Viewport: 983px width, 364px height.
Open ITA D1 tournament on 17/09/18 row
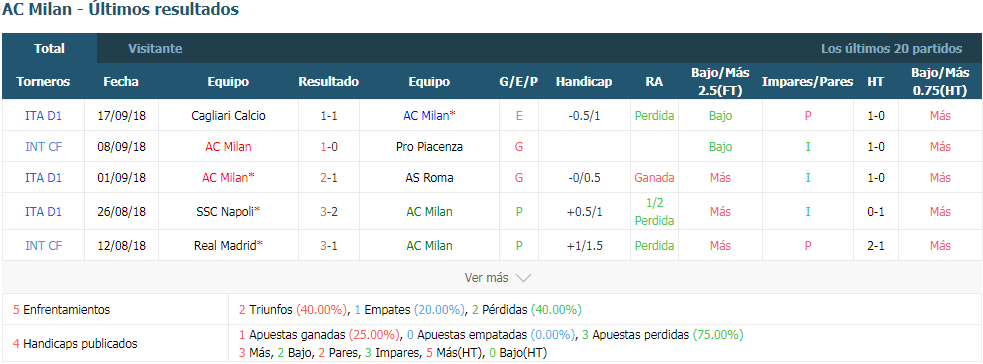pyautogui.click(x=43, y=115)
